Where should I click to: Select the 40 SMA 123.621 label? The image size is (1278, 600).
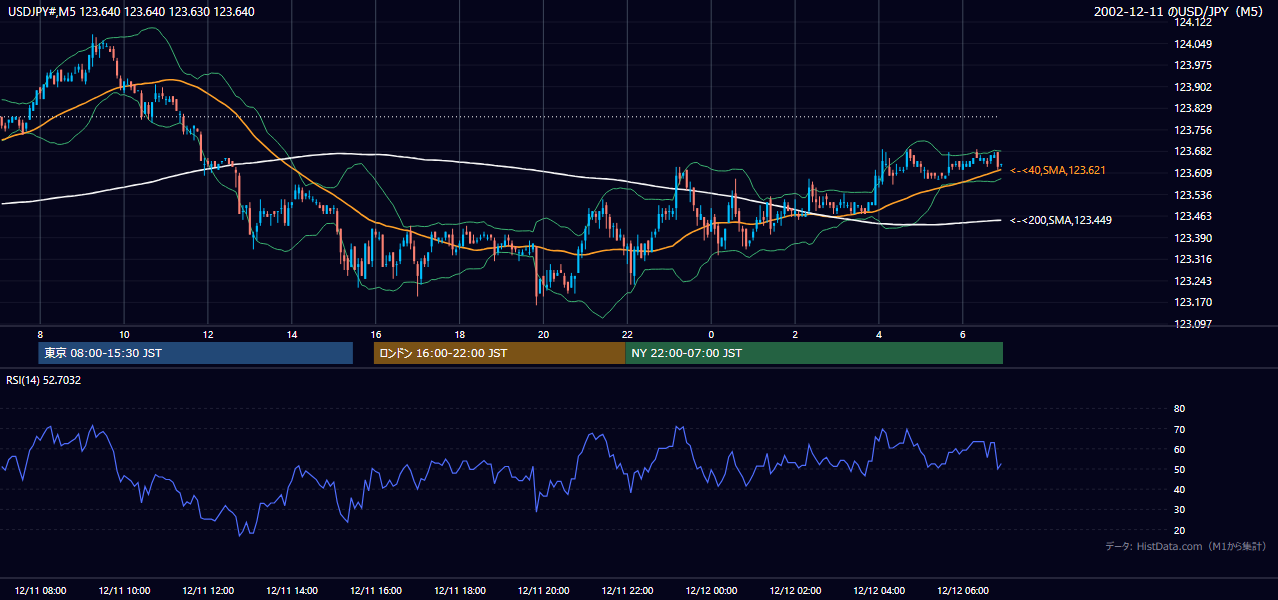click(x=1058, y=171)
